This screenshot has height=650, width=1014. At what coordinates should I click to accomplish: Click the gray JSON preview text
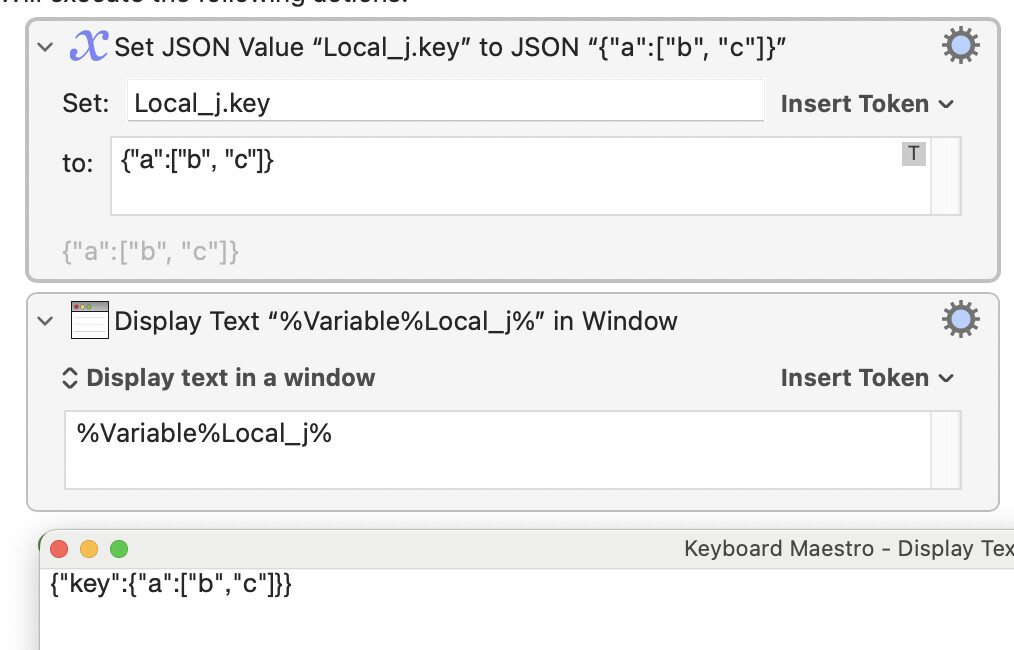151,251
